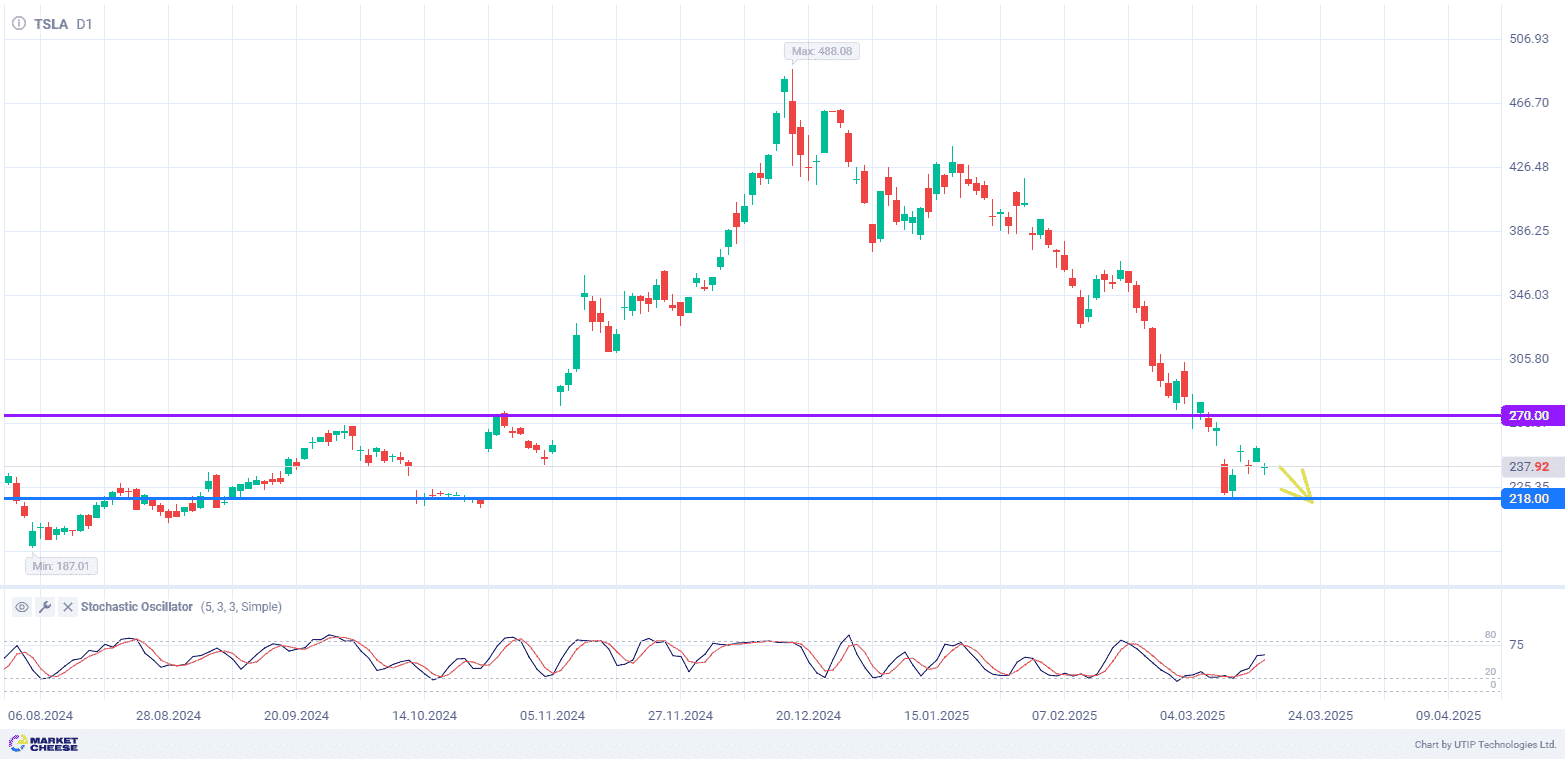Open the info icon beside TSLA
The image size is (1565, 759).
(x=19, y=24)
